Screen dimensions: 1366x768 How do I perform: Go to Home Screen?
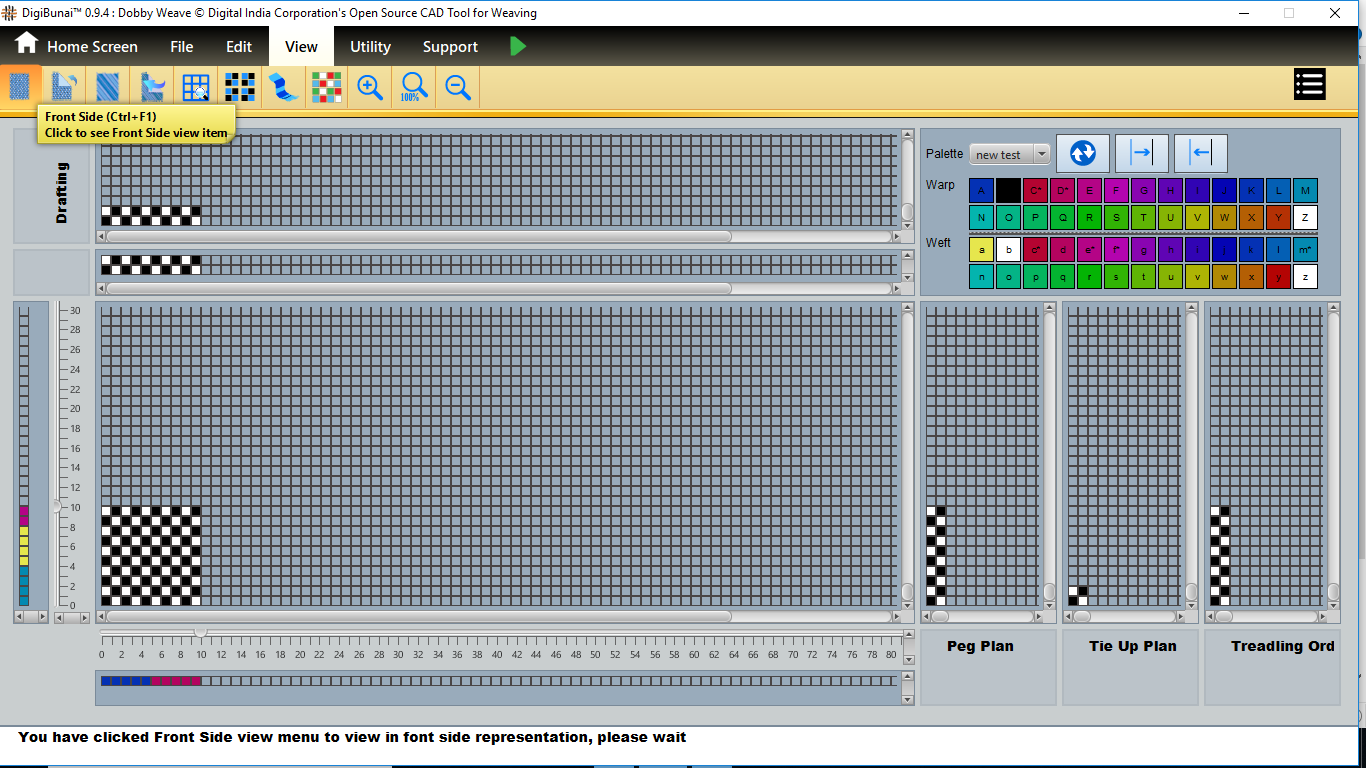[x=77, y=46]
